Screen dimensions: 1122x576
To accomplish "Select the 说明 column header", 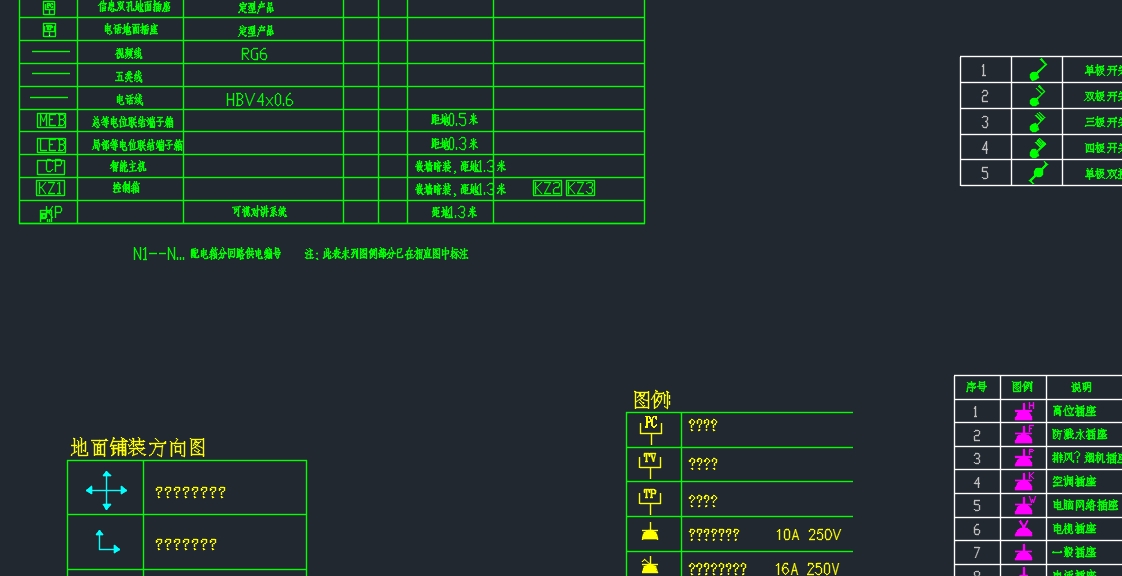I will point(1081,387).
